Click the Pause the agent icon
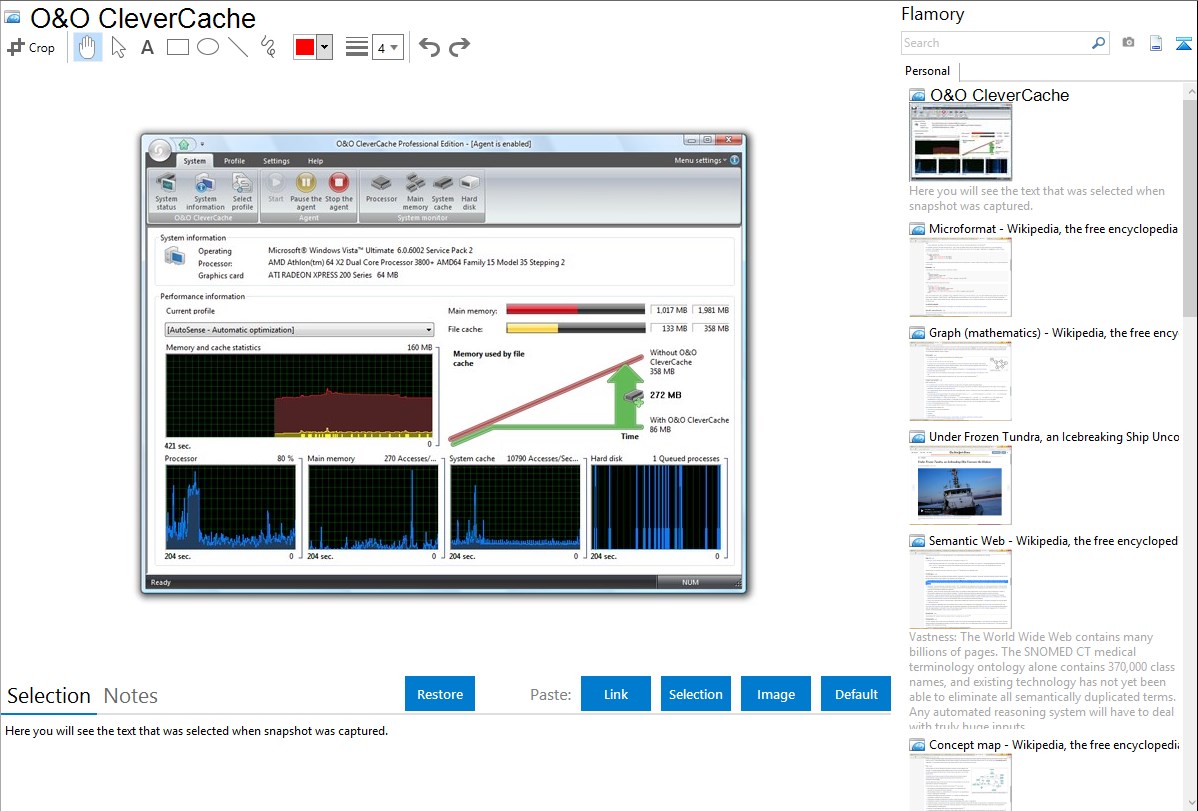Screen dimensions: 1198x811 point(306,191)
